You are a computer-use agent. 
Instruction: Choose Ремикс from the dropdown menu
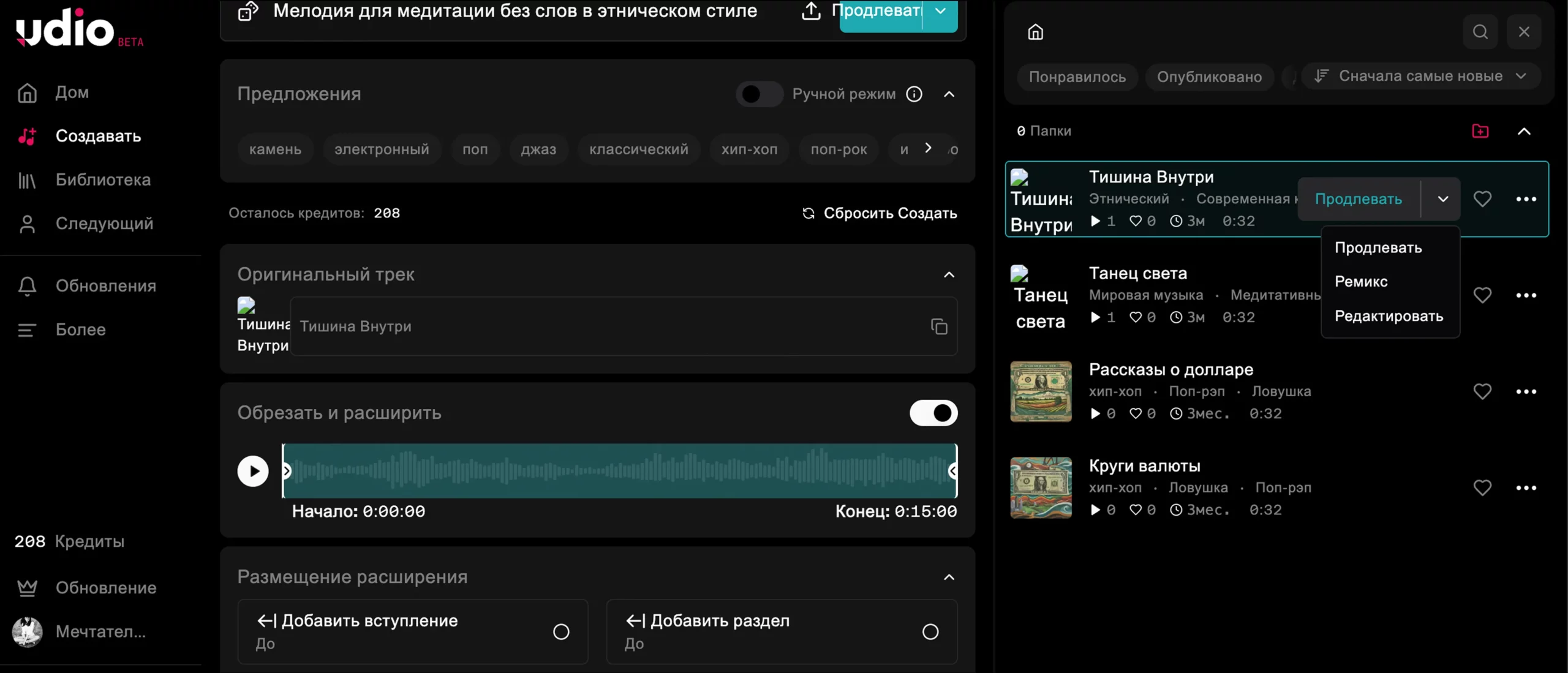1361,282
